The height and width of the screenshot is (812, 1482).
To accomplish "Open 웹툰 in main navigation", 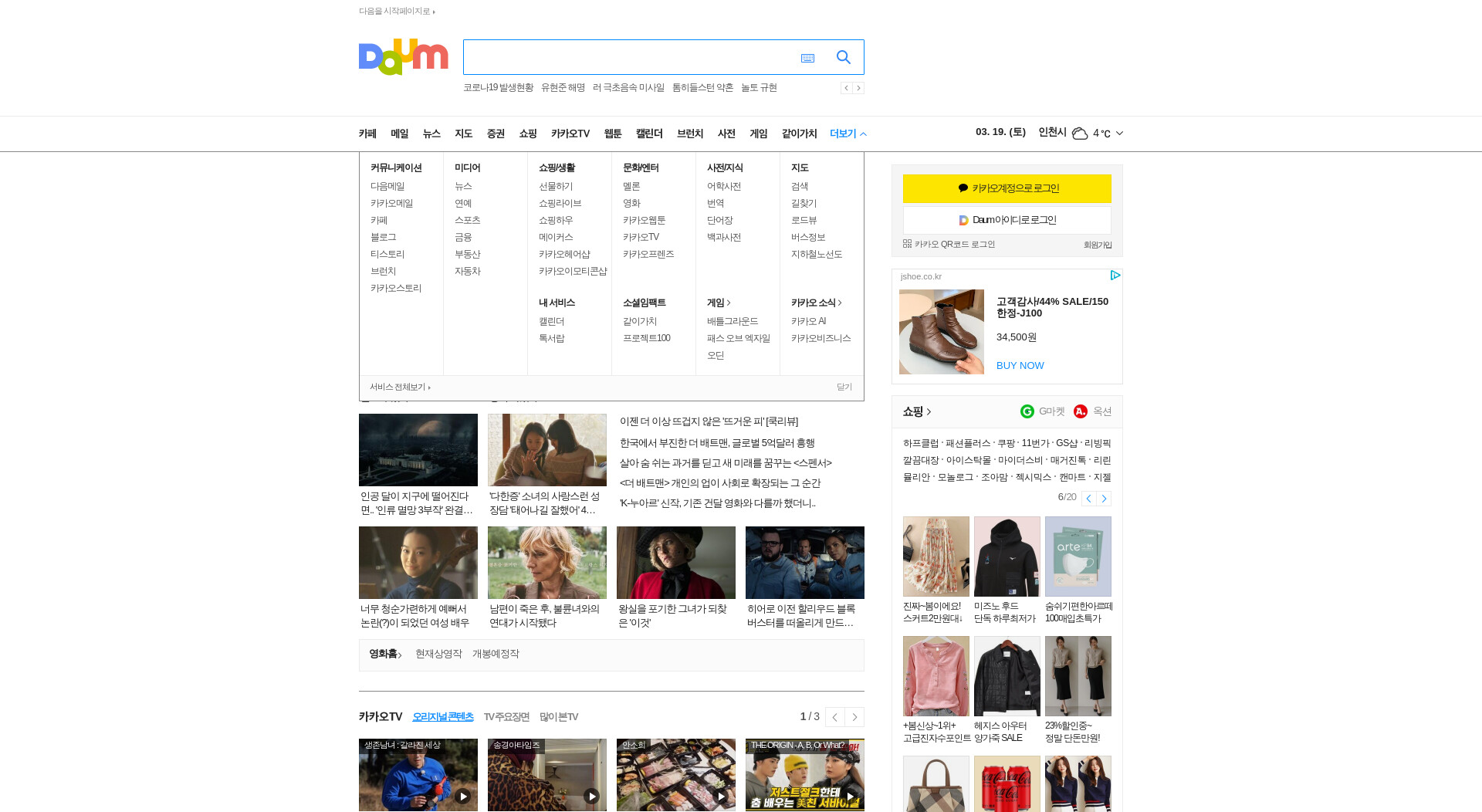I will point(613,134).
